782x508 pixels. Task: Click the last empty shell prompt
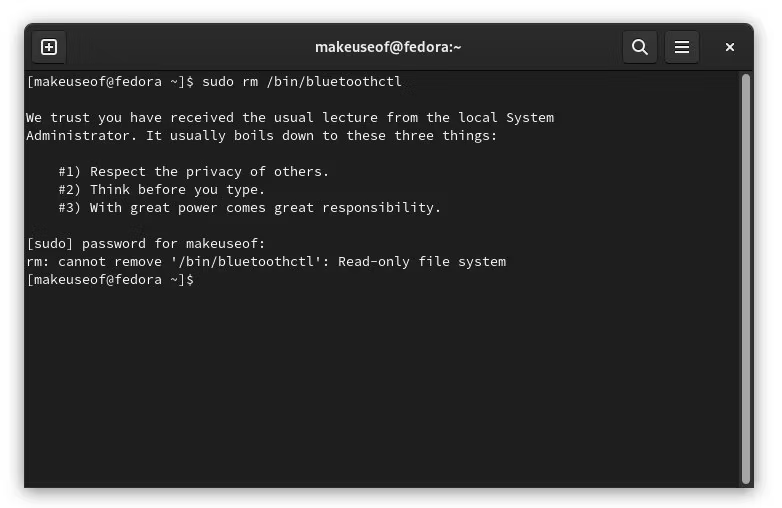point(110,280)
